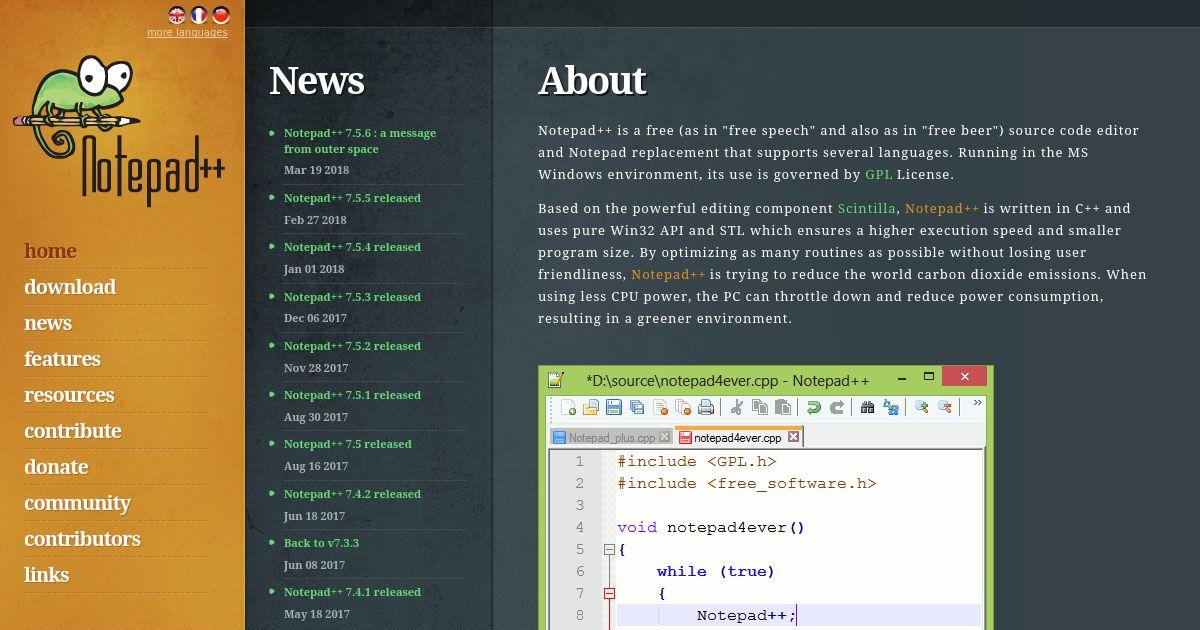Image resolution: width=1200 pixels, height=630 pixels.
Task: Click the 'void notepad4ever()' code line
Action: pos(711,528)
